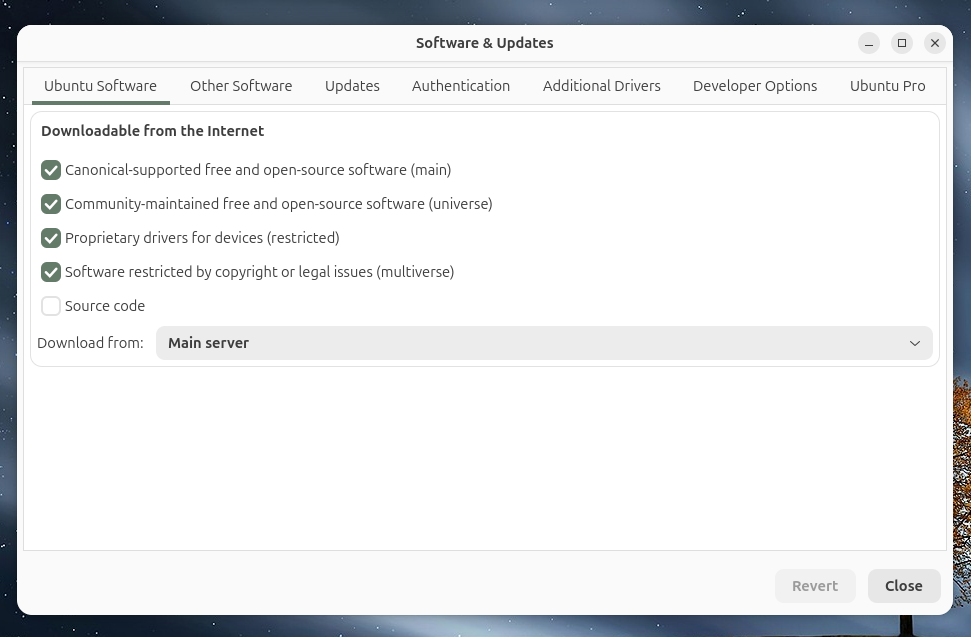The width and height of the screenshot is (971, 637).
Task: Open the Additional Drivers tab
Action: (601, 86)
